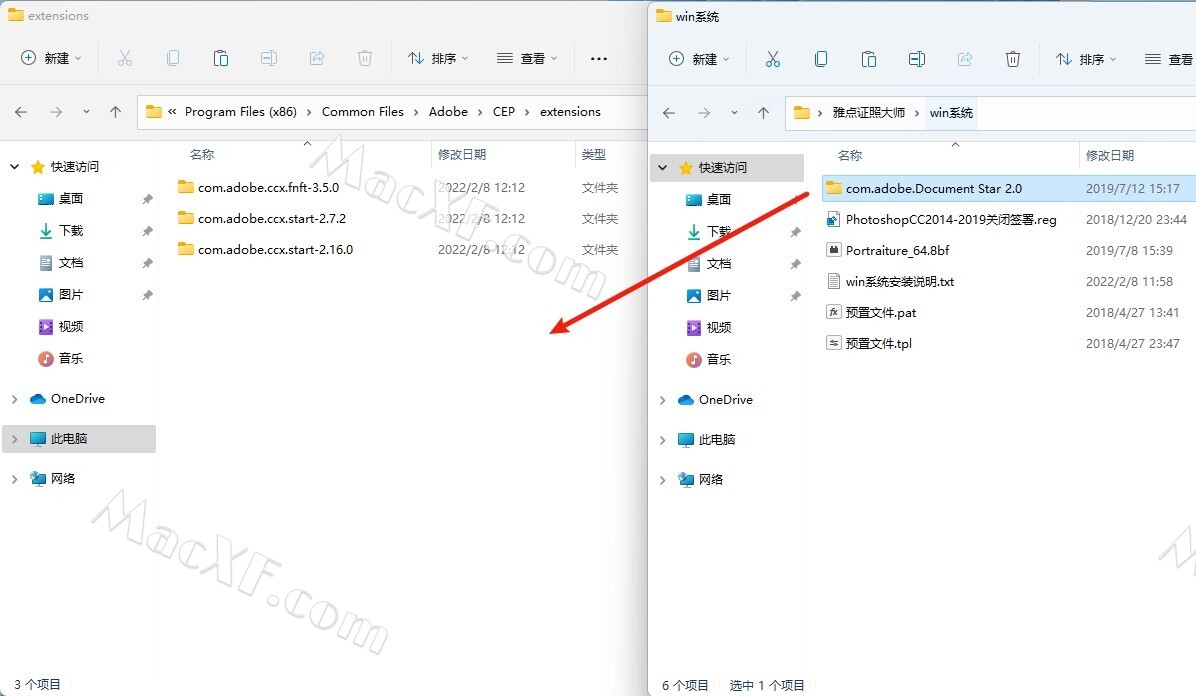1196x696 pixels.
Task: Open recent locations dropdown in extensions window
Action: tap(86, 111)
